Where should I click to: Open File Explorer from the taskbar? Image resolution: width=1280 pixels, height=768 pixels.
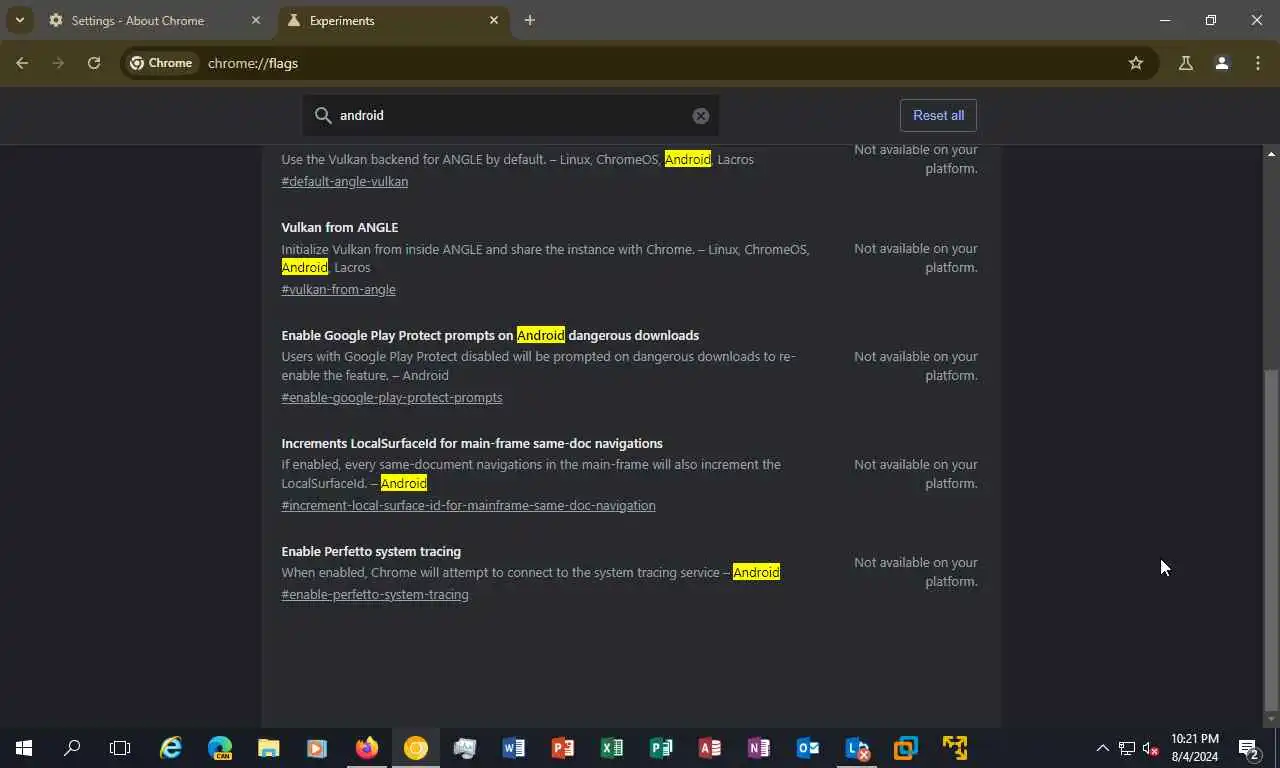tap(269, 748)
